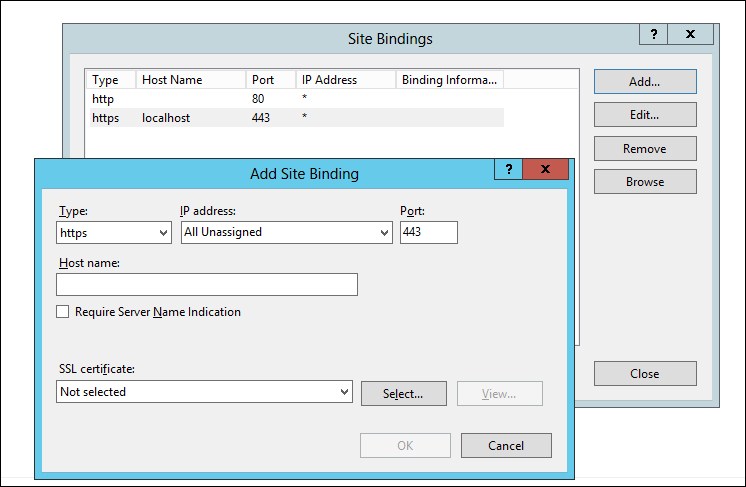This screenshot has height=487, width=746.
Task: Click the Browse button
Action: (x=645, y=182)
